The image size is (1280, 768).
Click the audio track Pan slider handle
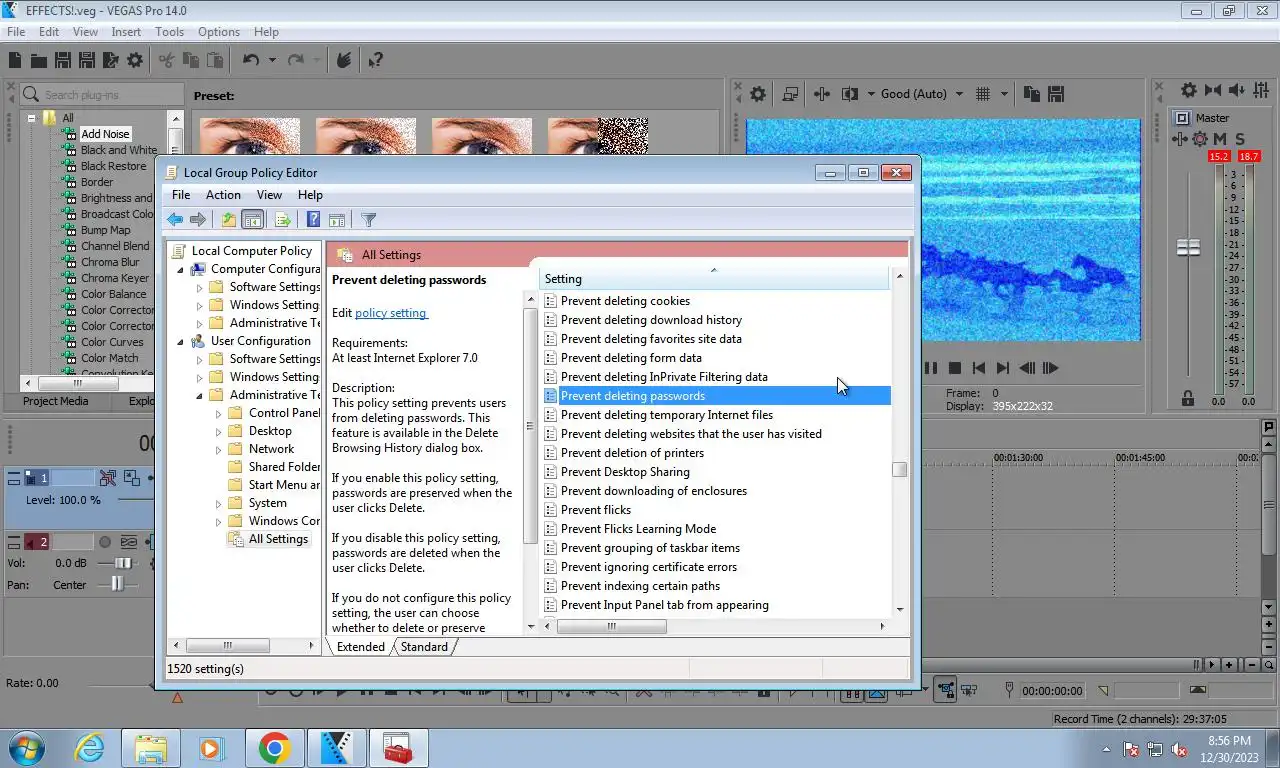click(x=117, y=584)
